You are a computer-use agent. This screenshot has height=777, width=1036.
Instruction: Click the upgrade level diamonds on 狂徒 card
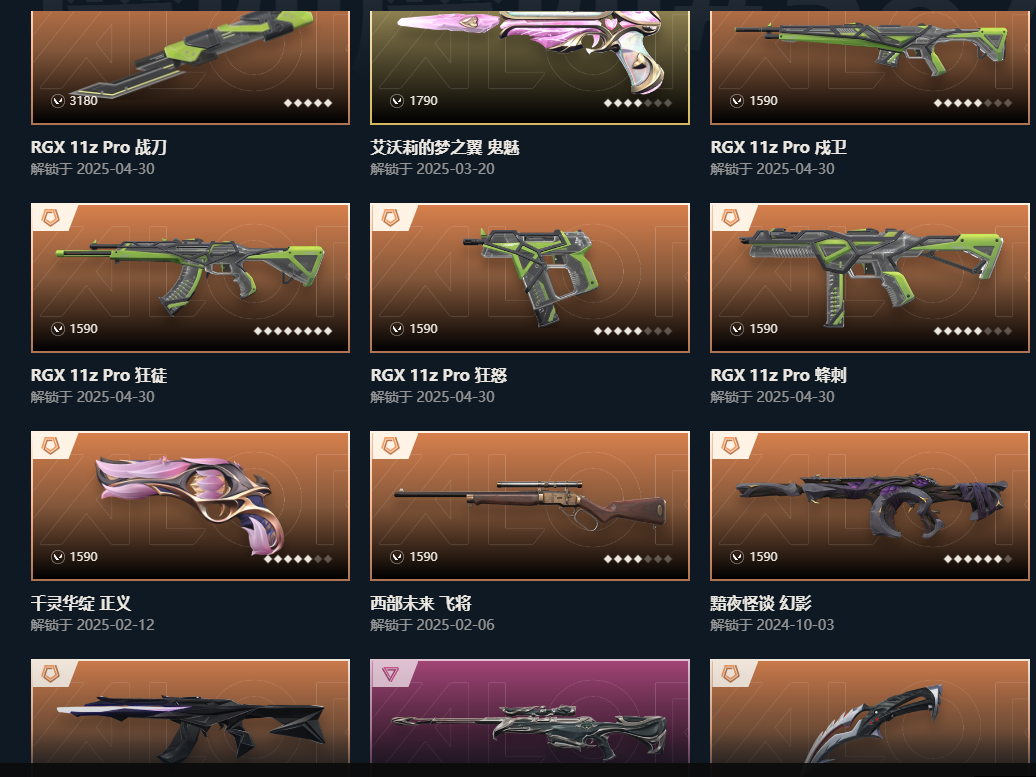pos(293,330)
